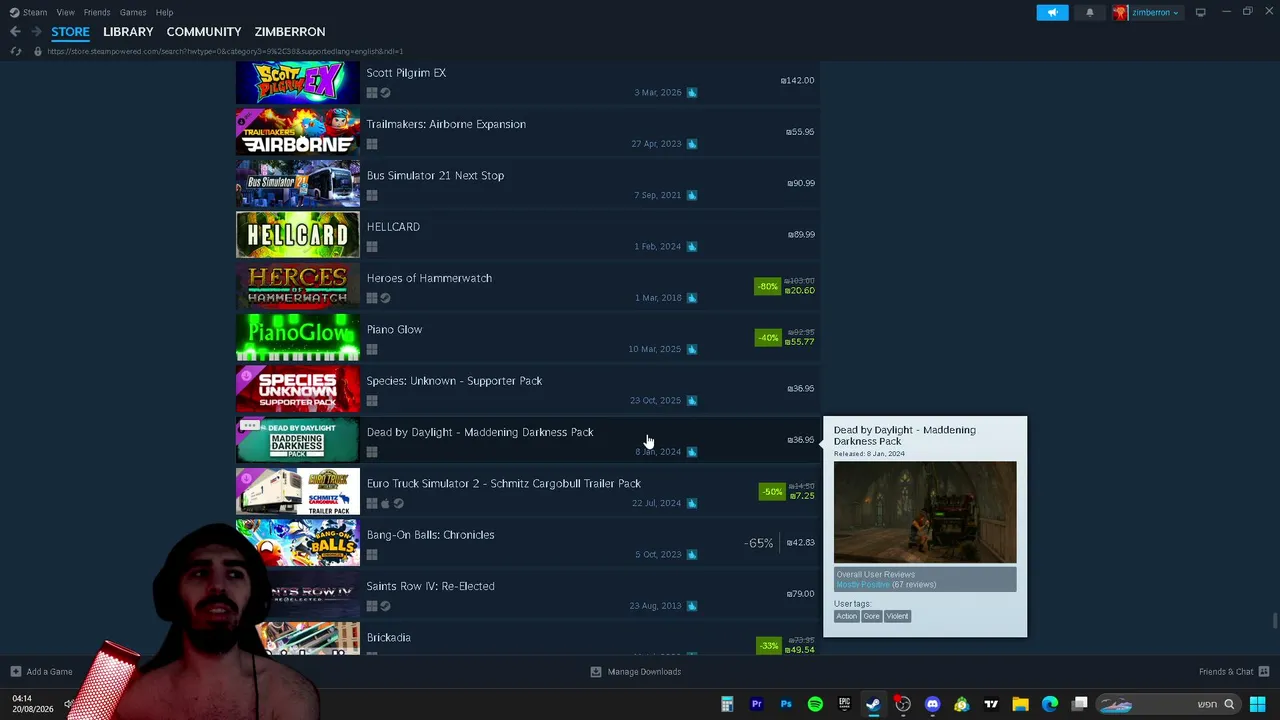Click the taskbar search box

pos(1168,704)
